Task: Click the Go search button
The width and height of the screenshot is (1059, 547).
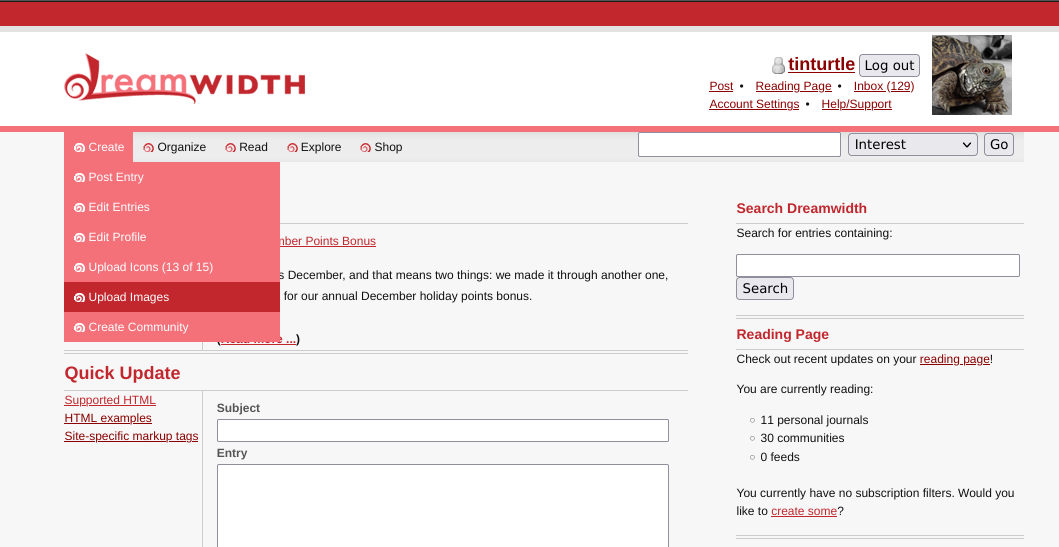Action: [999, 145]
